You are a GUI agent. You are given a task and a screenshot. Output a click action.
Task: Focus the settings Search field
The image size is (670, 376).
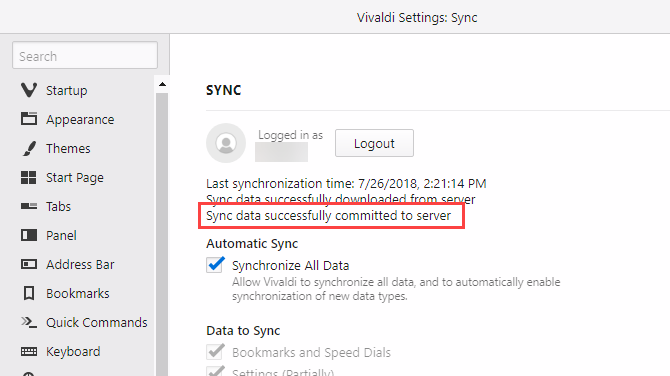[x=85, y=55]
